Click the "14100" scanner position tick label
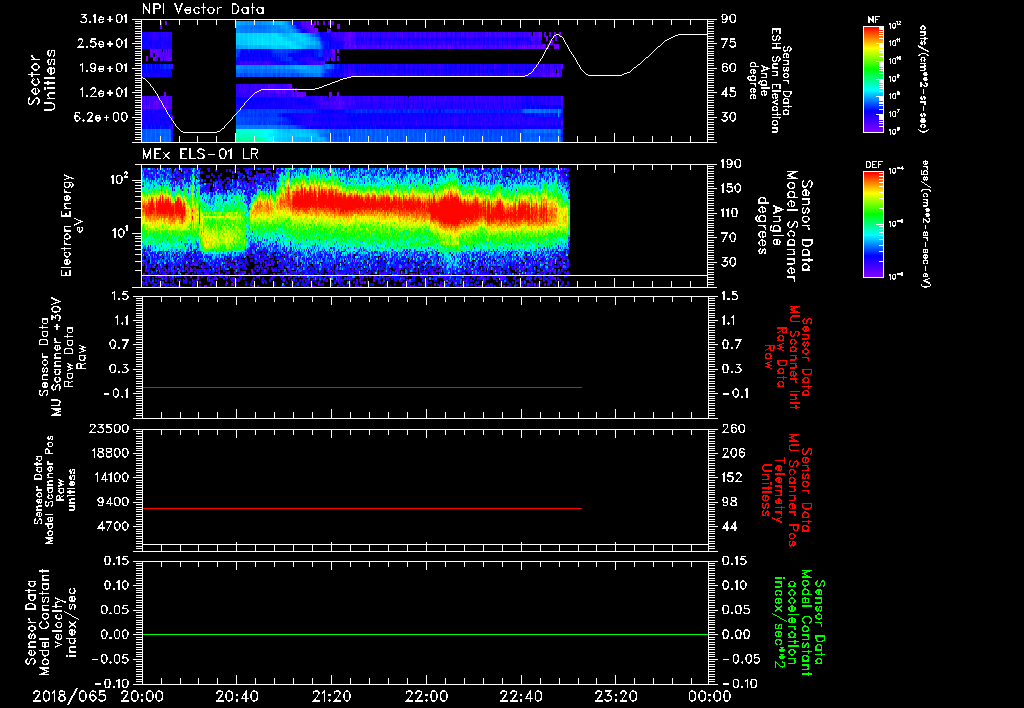 click(x=108, y=477)
